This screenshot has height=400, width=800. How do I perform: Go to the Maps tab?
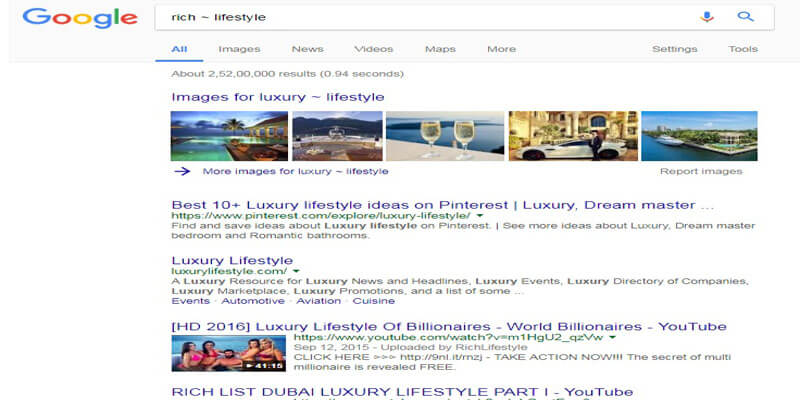point(440,49)
